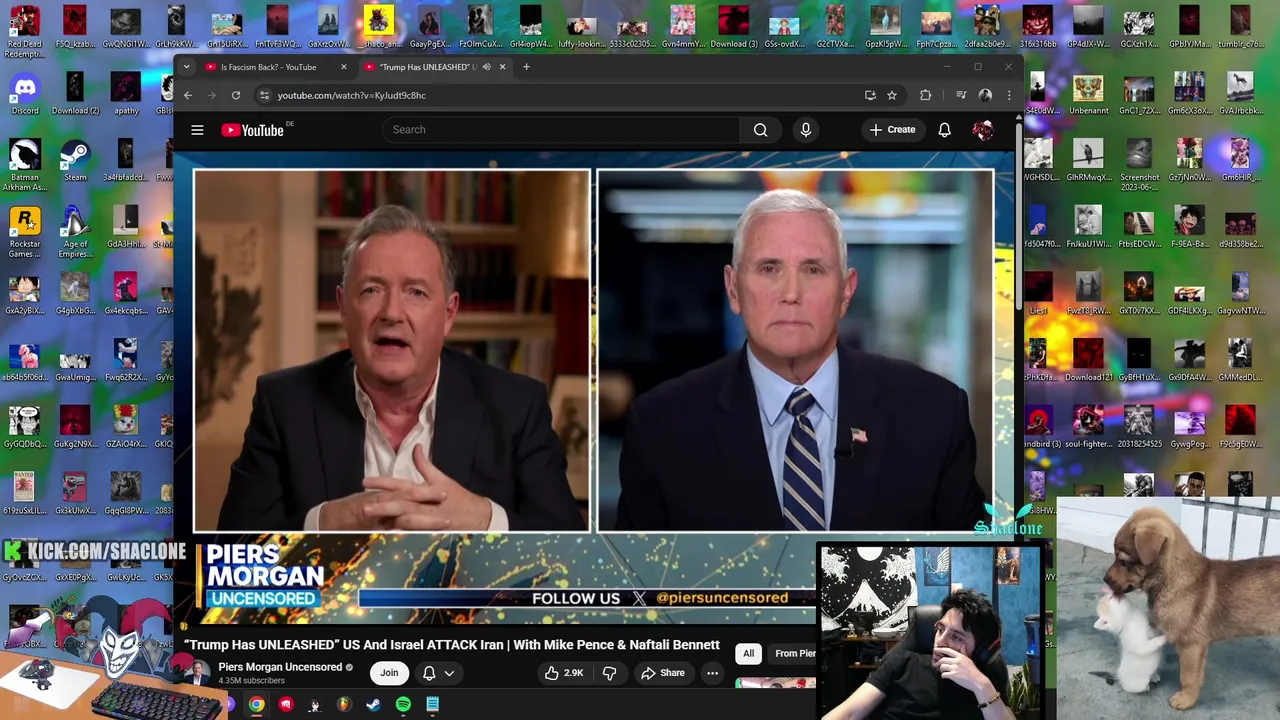Bookmark this page with the star icon

click(x=892, y=95)
